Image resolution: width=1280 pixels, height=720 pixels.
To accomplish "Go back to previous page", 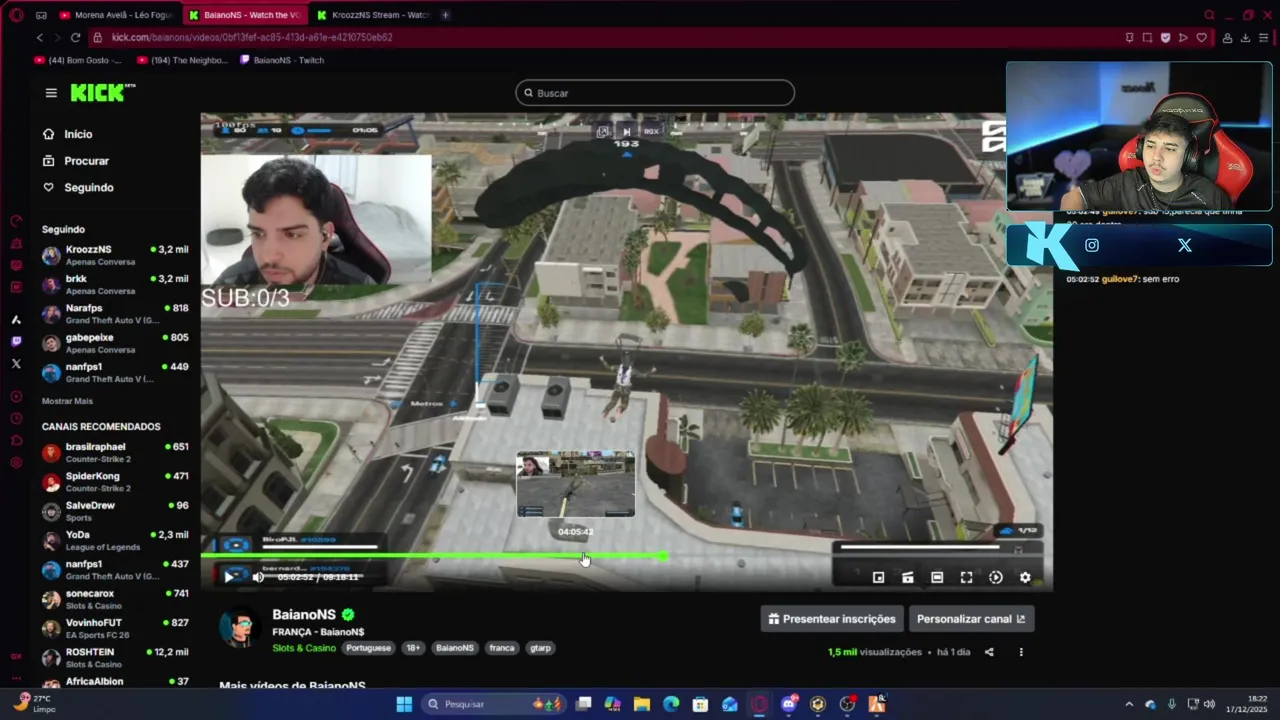I will tap(40, 37).
